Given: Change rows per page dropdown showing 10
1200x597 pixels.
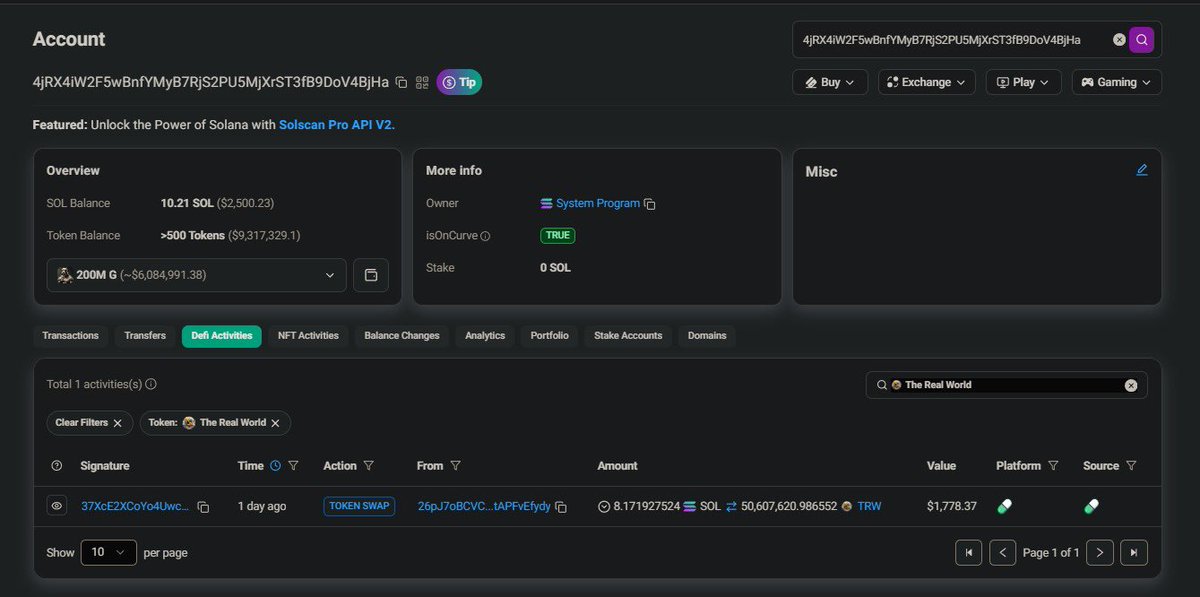Looking at the screenshot, I should tap(108, 552).
